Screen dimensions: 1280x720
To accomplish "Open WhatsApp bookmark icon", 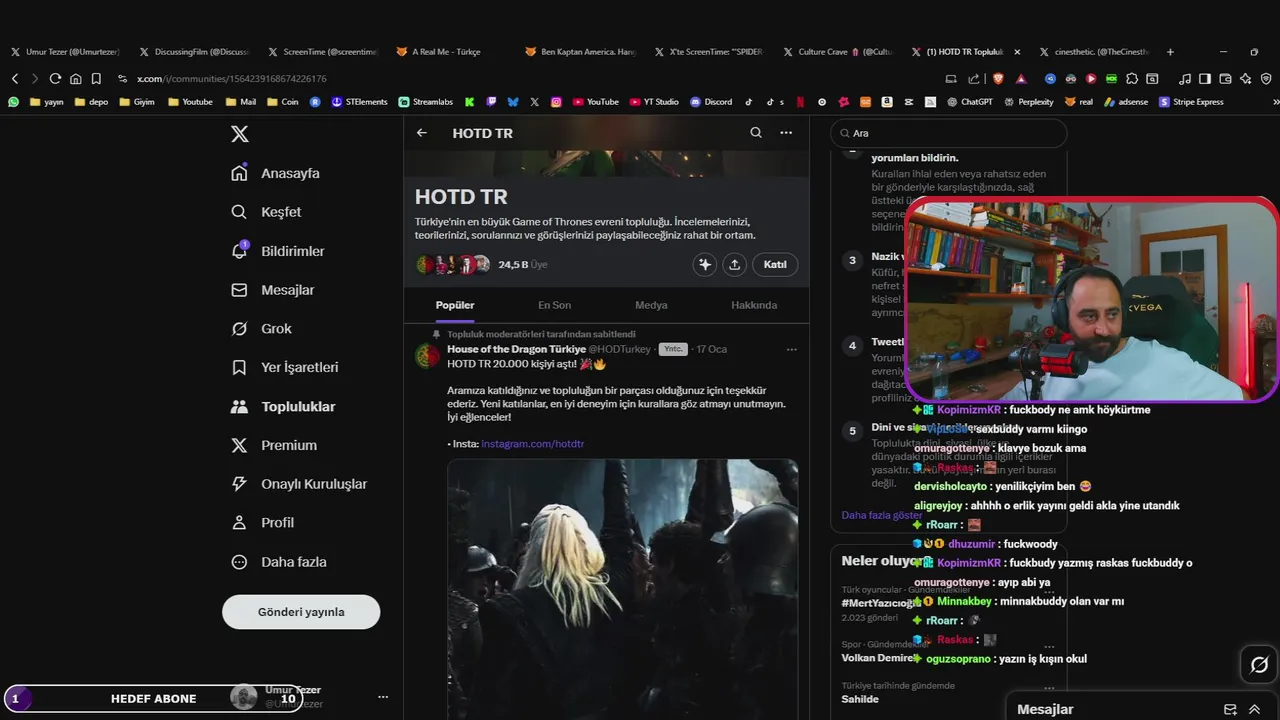I will pyautogui.click(x=13, y=101).
